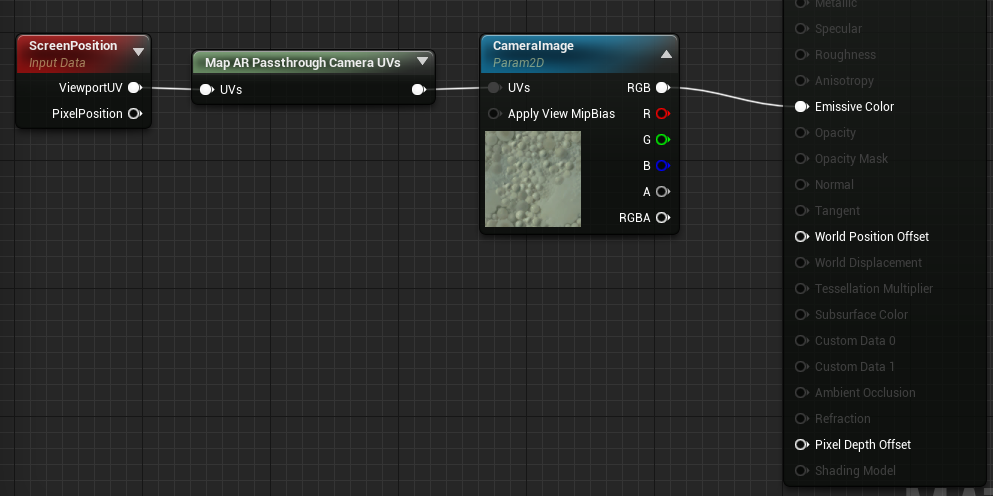Click the Ambient Occlusion input pin

801,392
